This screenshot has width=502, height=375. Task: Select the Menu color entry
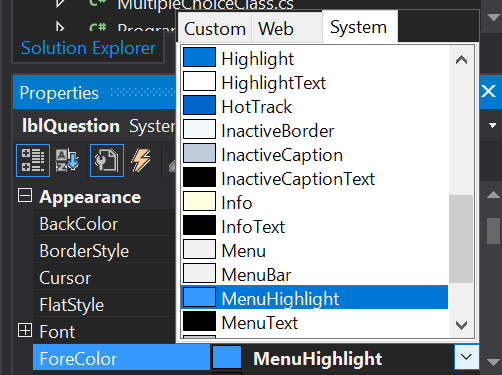(315, 251)
